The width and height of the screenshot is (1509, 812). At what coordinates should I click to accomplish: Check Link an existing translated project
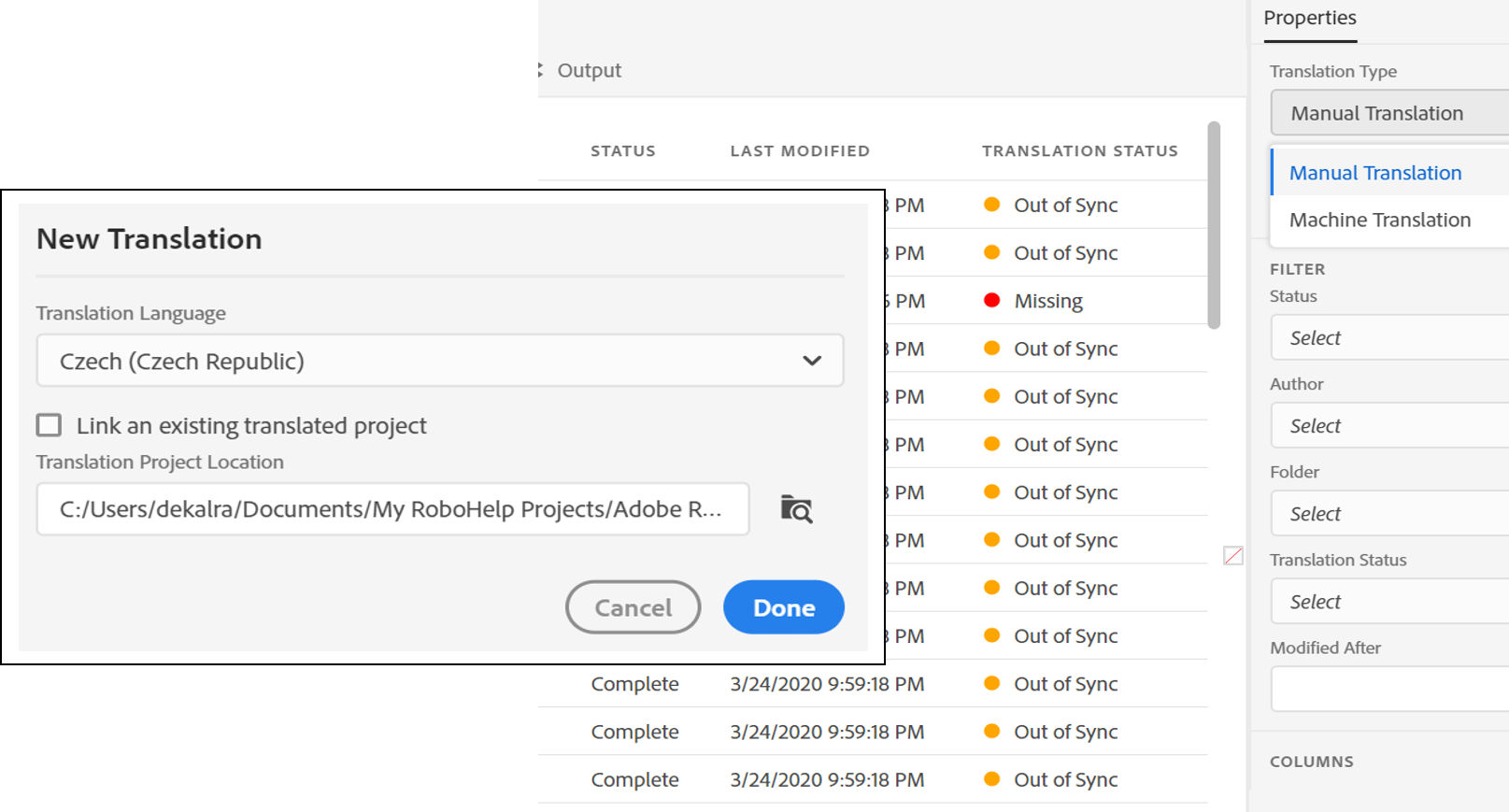[50, 426]
